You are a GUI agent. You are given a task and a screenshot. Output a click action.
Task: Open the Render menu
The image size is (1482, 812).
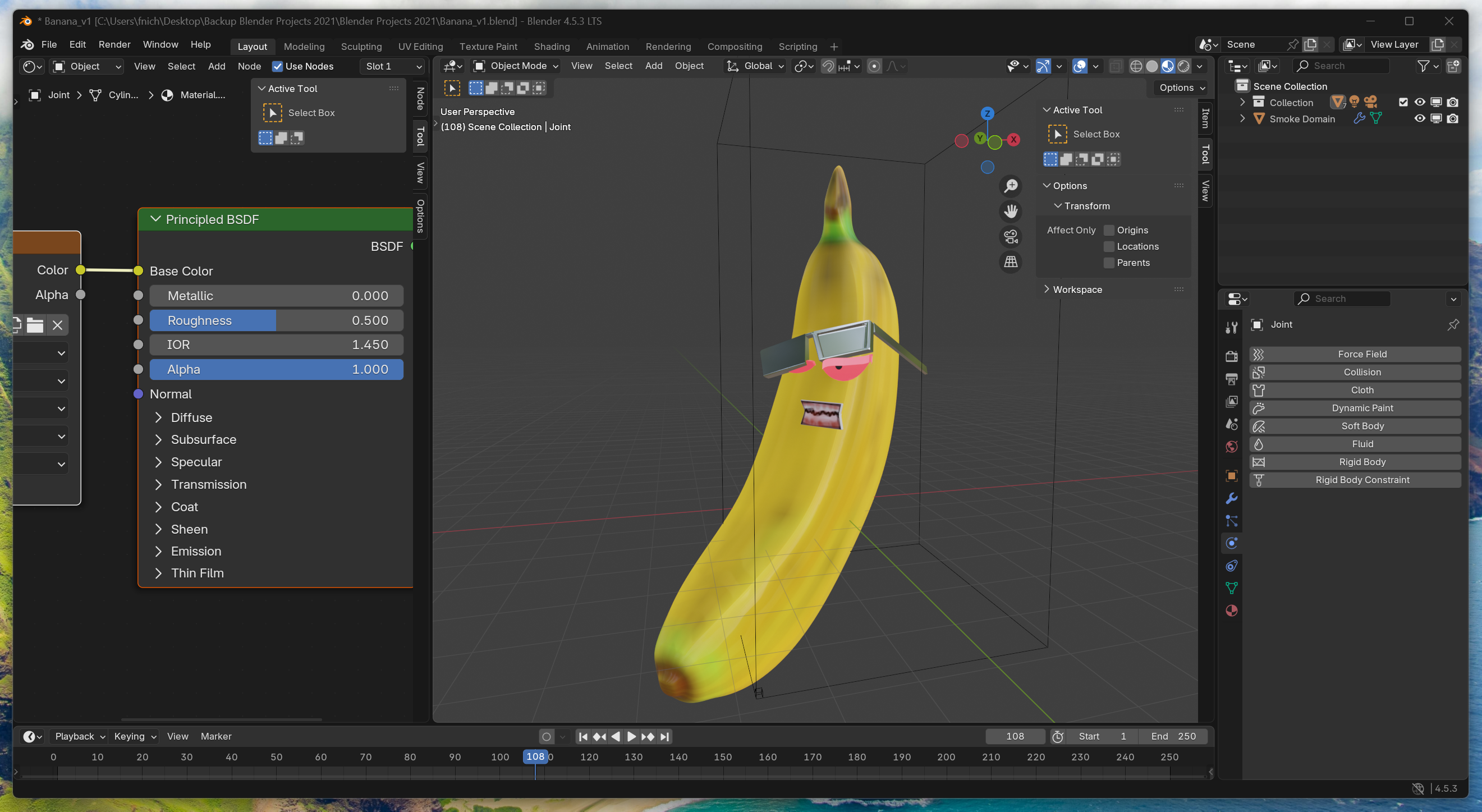(114, 44)
